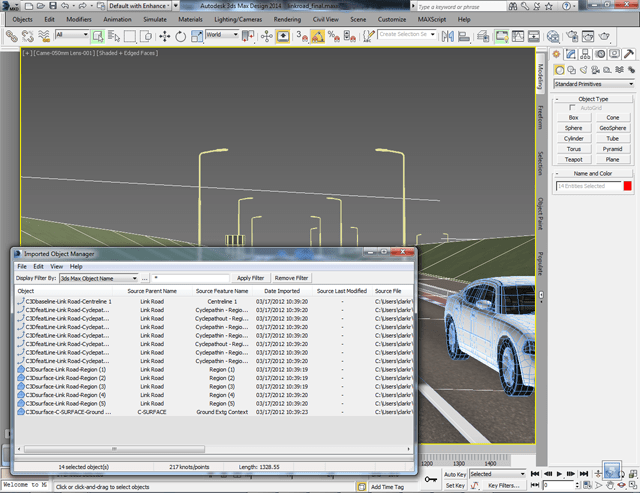Toggle Set Key mode

tap(454, 486)
